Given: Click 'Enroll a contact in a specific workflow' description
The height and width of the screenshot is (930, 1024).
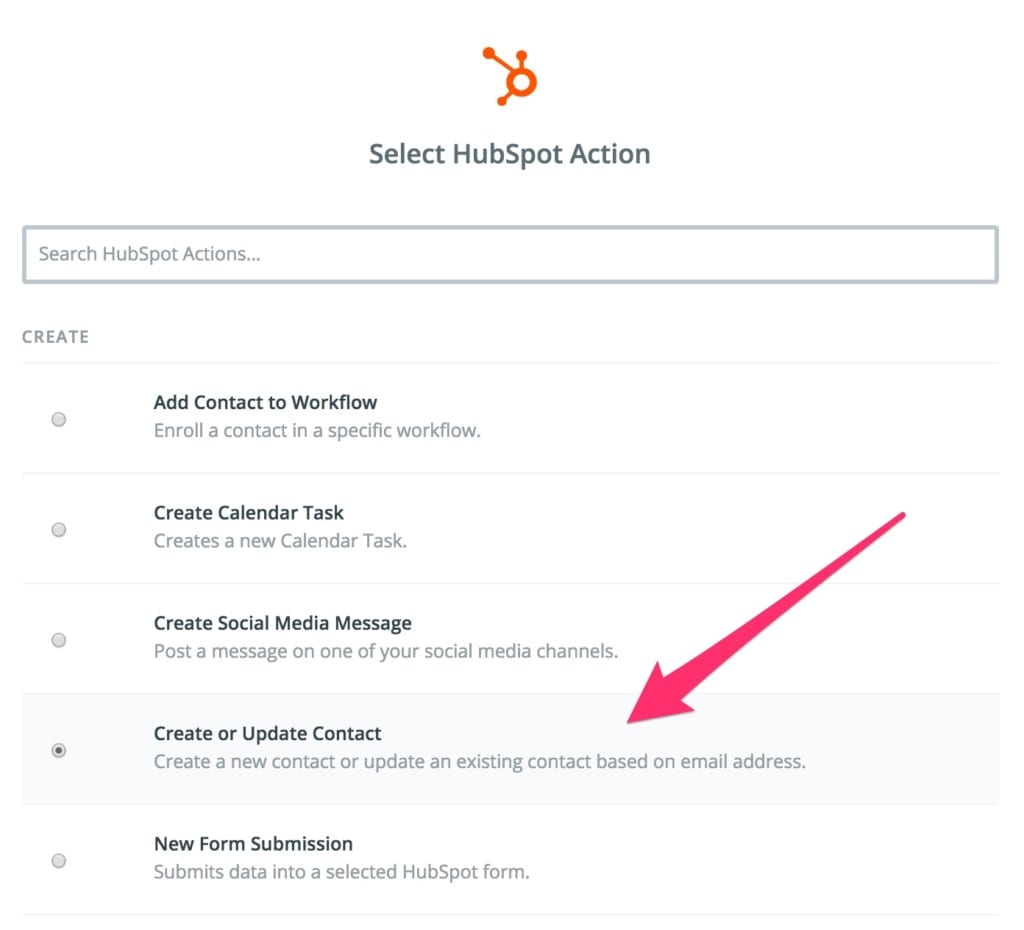Looking at the screenshot, I should pyautogui.click(x=317, y=431).
